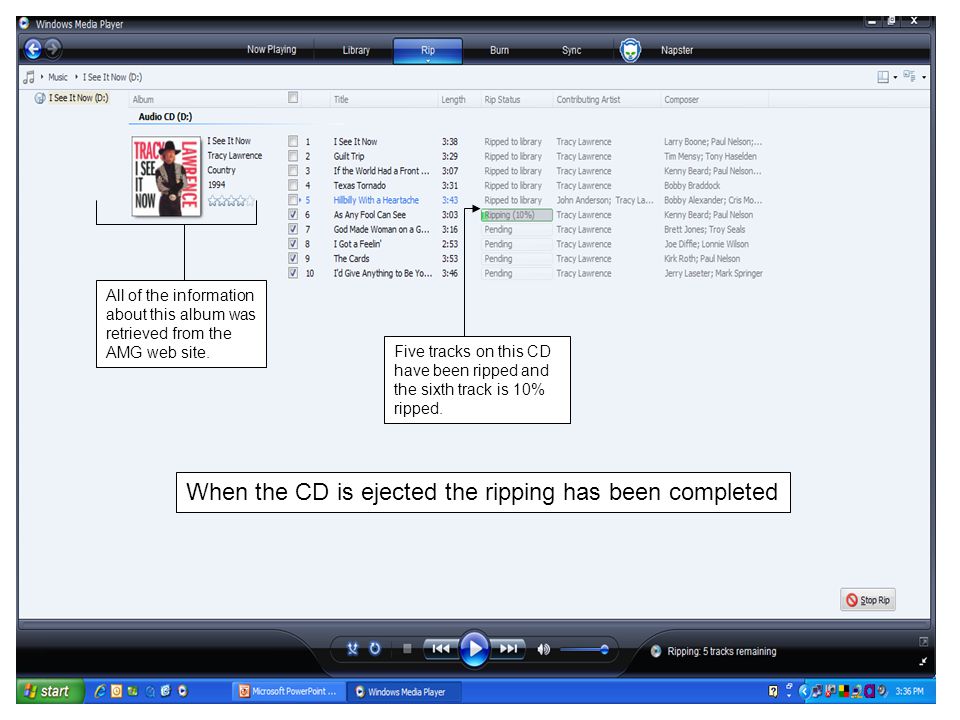Uncheck track 10 I'd Give Anything

293,274
